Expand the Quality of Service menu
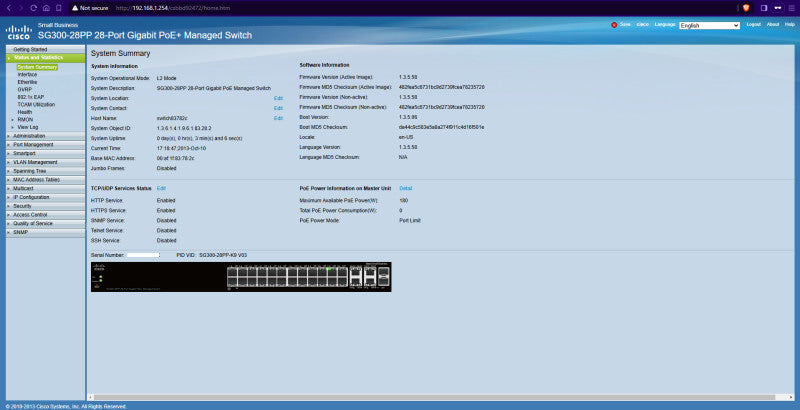 [x=45, y=223]
